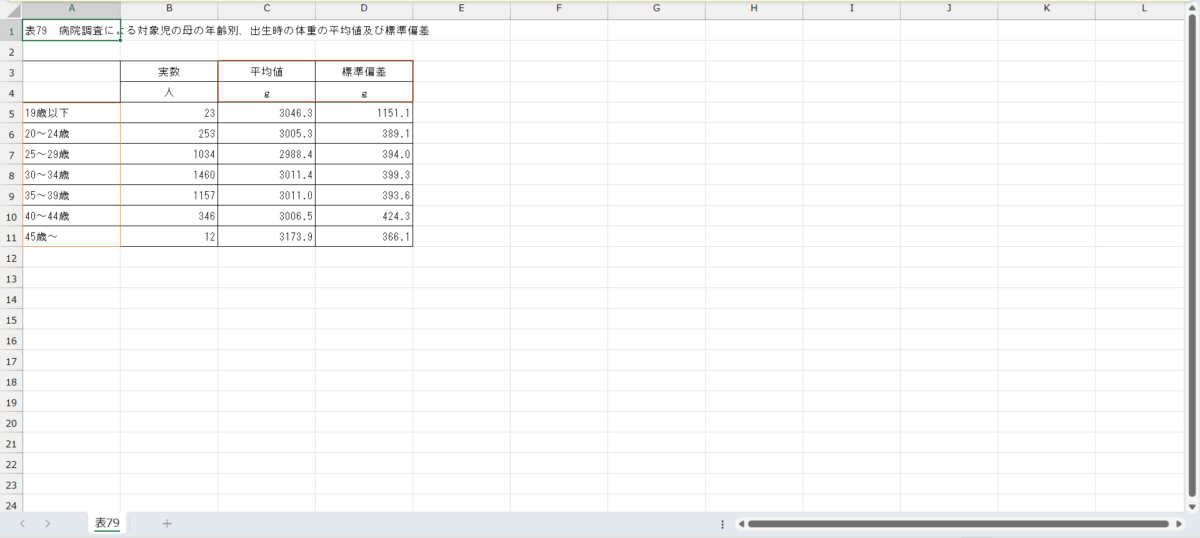This screenshot has width=1200, height=538.
Task: Select the column H header
Action: pyautogui.click(x=753, y=9)
